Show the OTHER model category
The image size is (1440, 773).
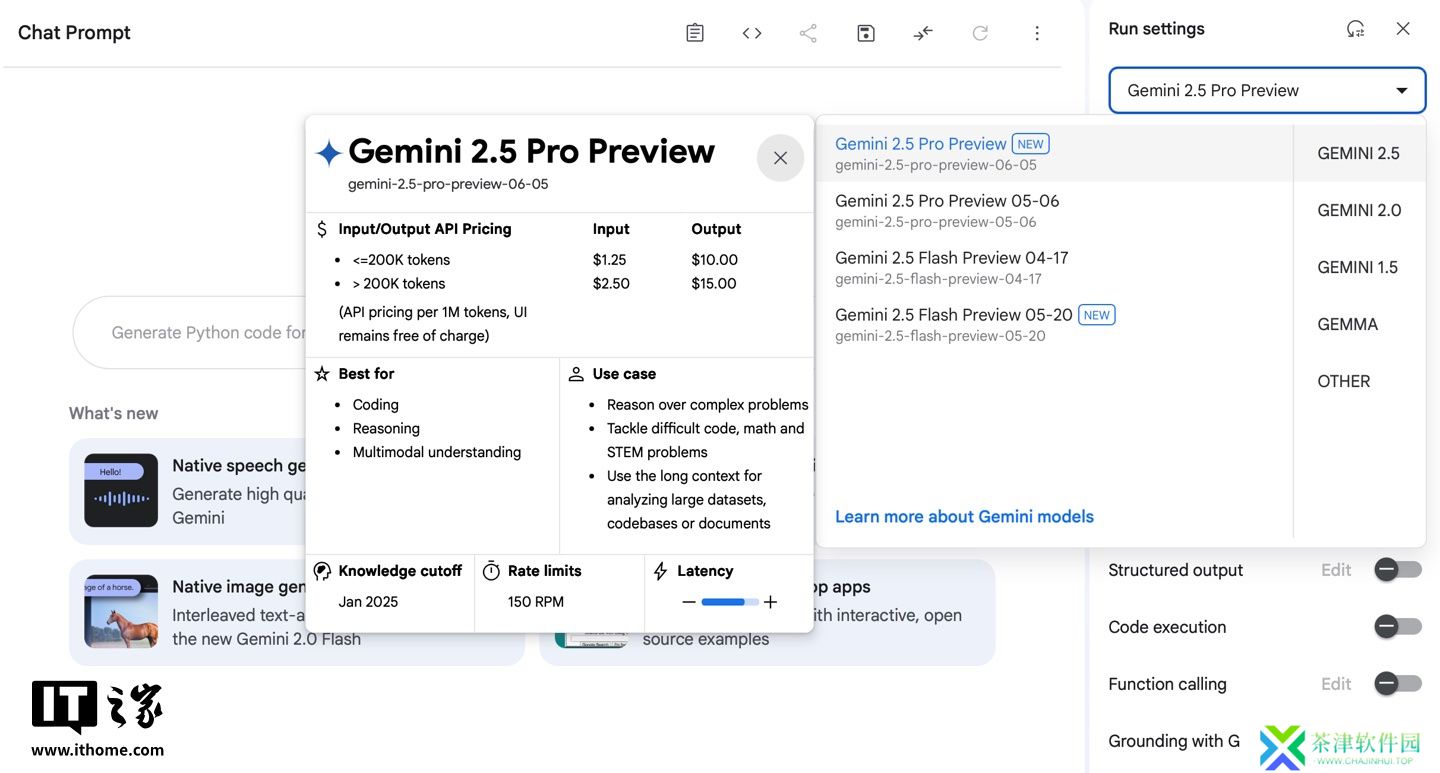pyautogui.click(x=1344, y=381)
